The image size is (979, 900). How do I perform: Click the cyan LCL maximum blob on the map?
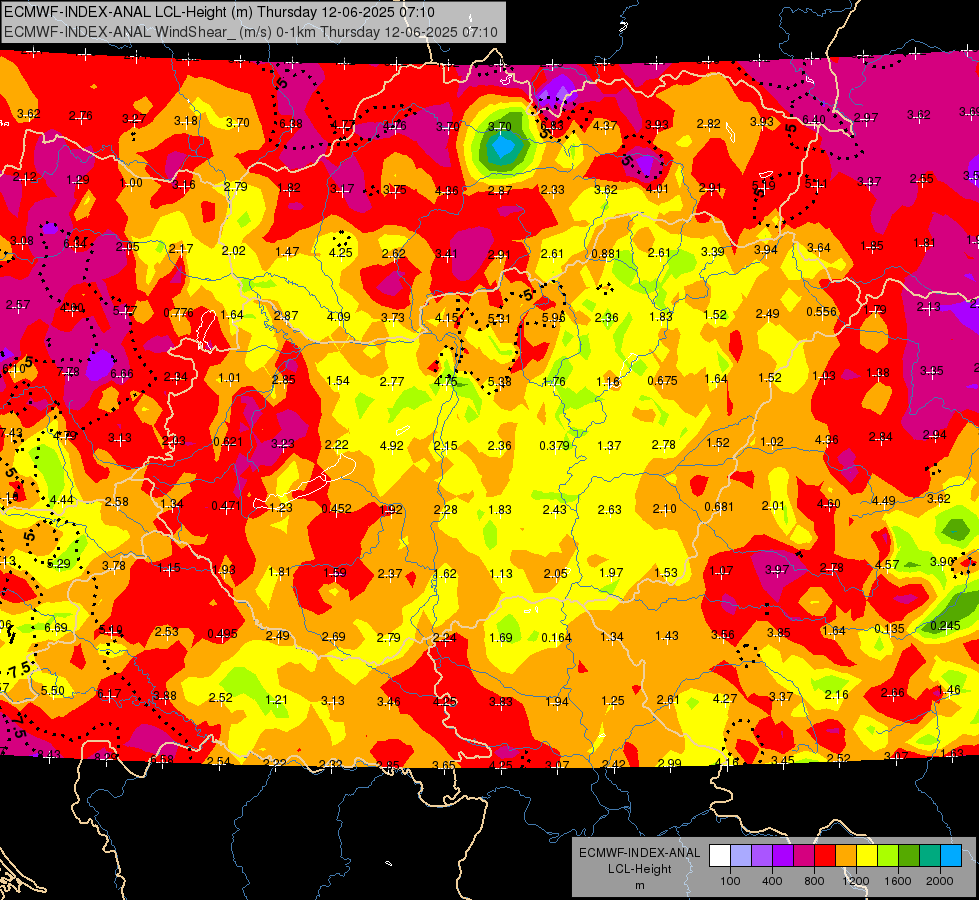(503, 148)
